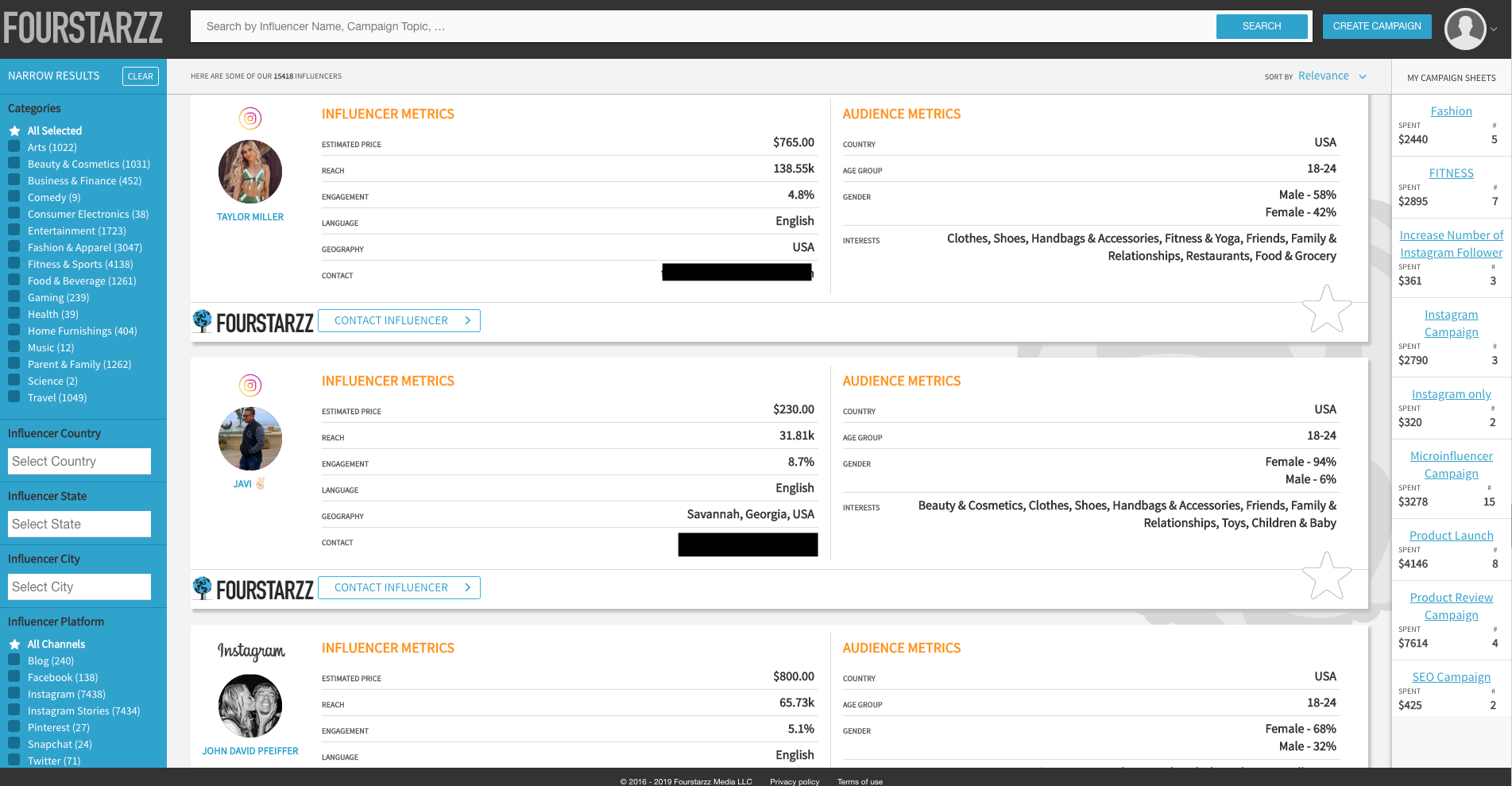Enable the Blog (240) platform filter
1512x786 pixels.
tap(14, 660)
